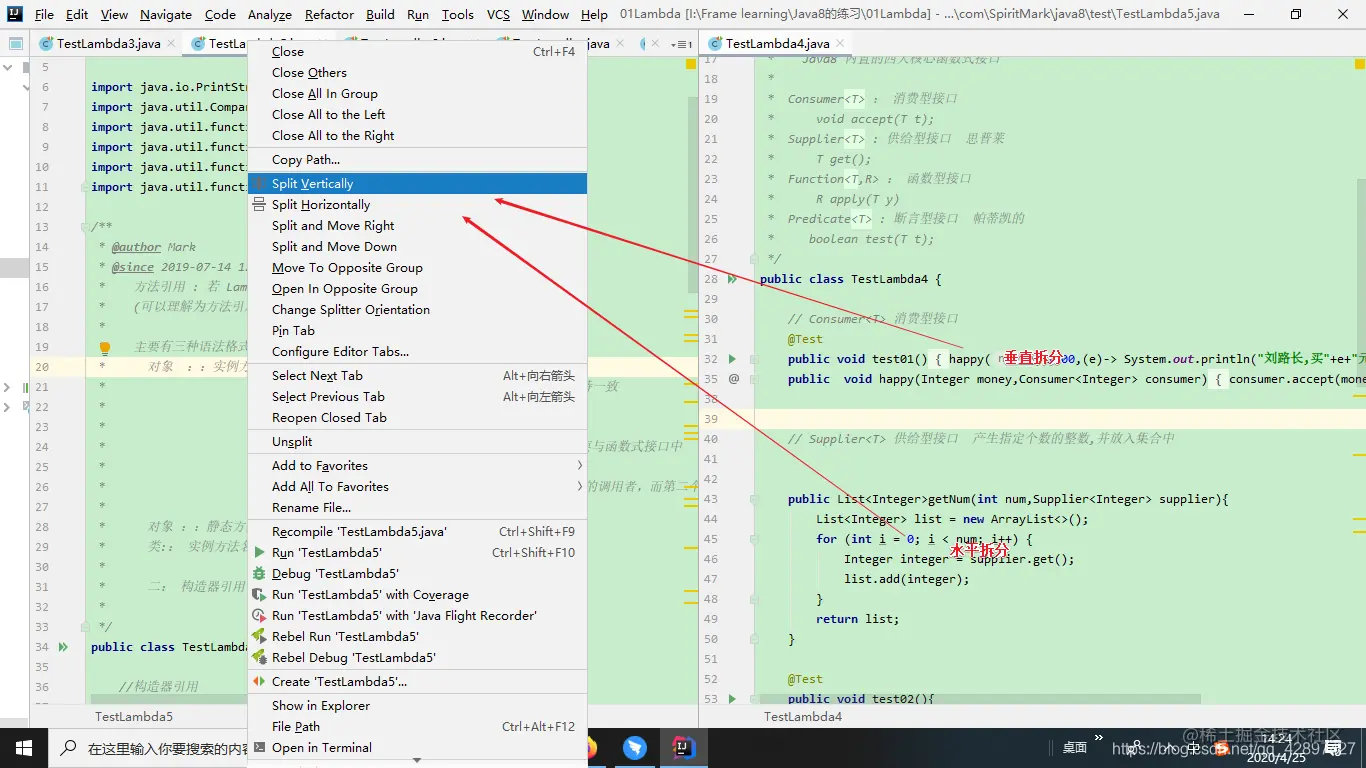This screenshot has height=768, width=1366.
Task: Click the Split Vertically icon in context menu
Action: tap(260, 184)
